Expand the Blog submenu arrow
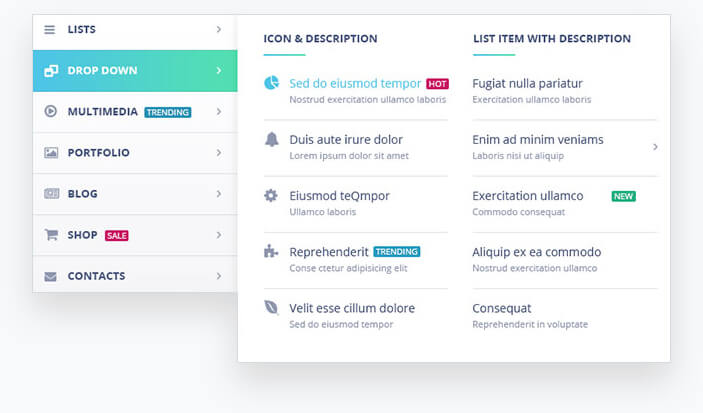The height and width of the screenshot is (413, 703). [x=219, y=194]
